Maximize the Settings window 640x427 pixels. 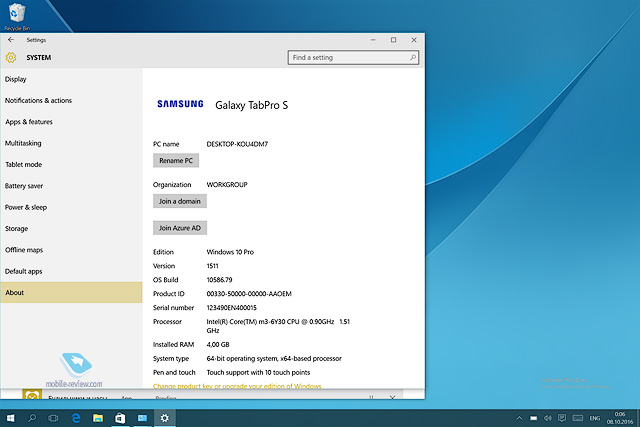tap(393, 40)
